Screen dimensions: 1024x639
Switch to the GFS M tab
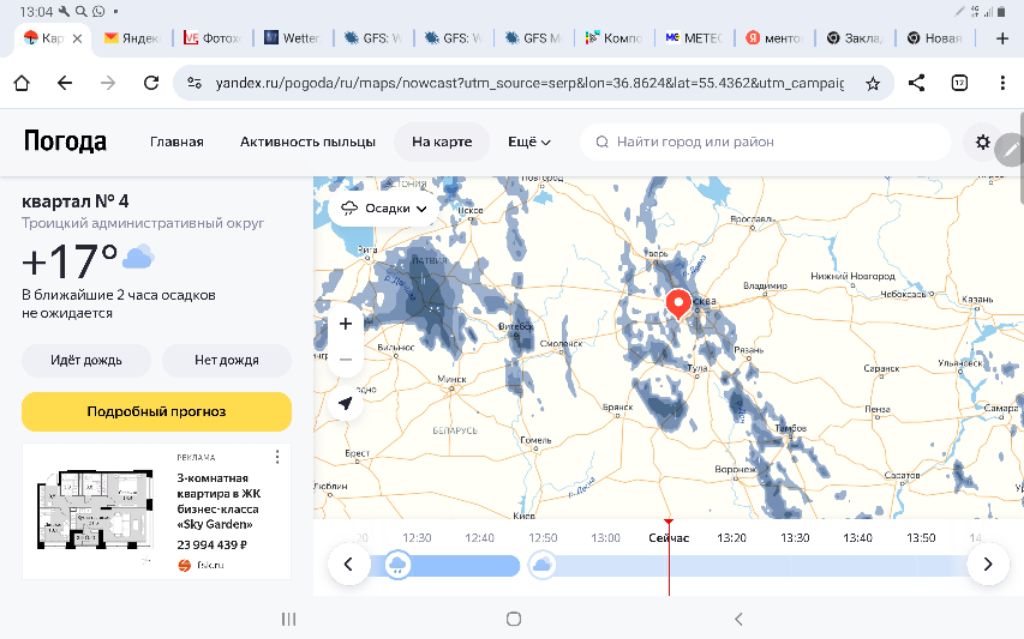(x=534, y=39)
